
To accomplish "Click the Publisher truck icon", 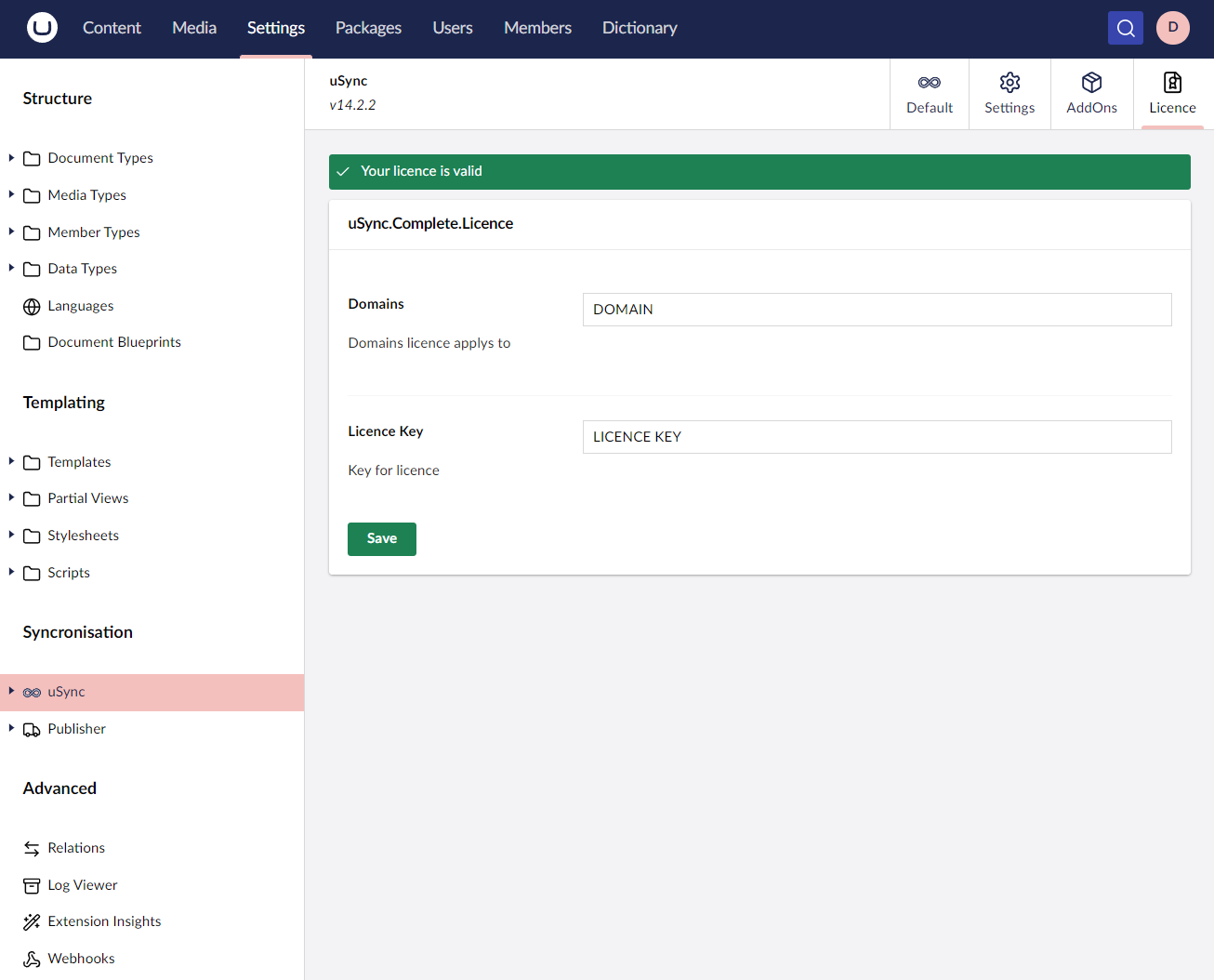I will coord(32,729).
